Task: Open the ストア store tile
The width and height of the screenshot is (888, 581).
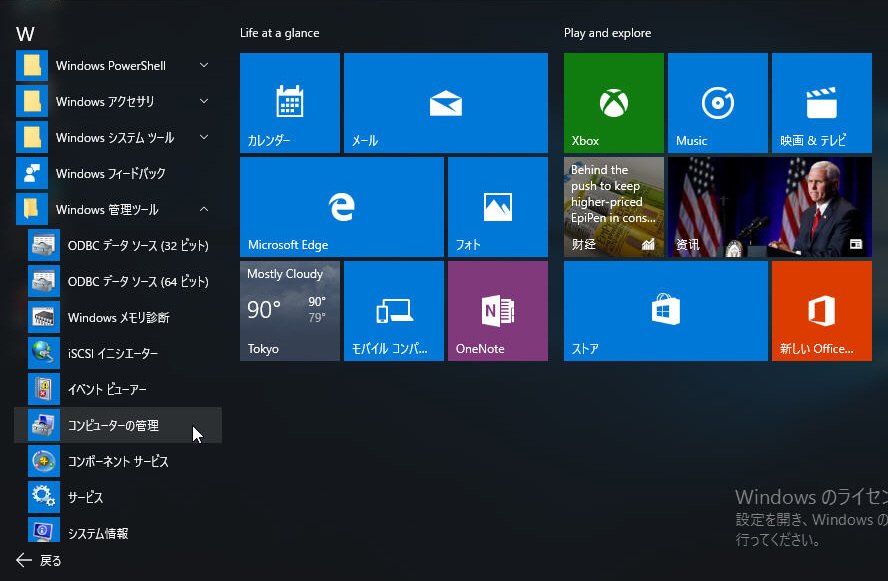Action: pos(666,311)
